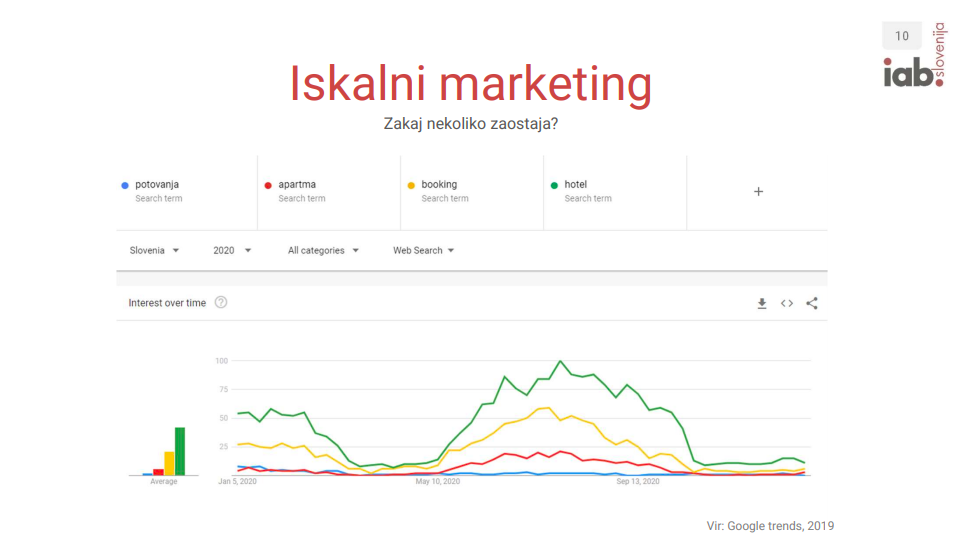Screen dimensions: 965x549
Task: Click the red dot beside apartma
Action: point(268,185)
